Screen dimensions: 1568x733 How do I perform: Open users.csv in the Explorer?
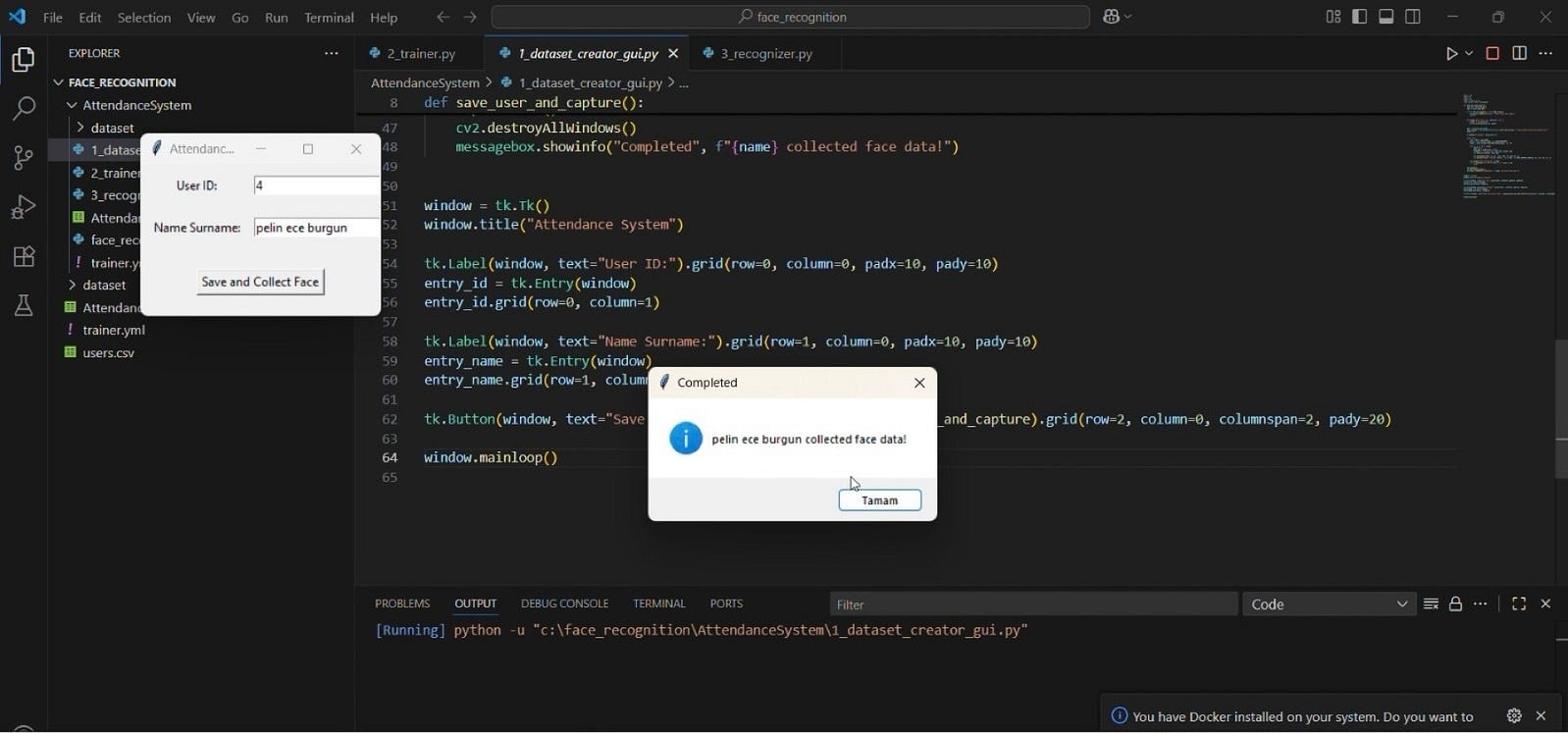[x=108, y=352]
